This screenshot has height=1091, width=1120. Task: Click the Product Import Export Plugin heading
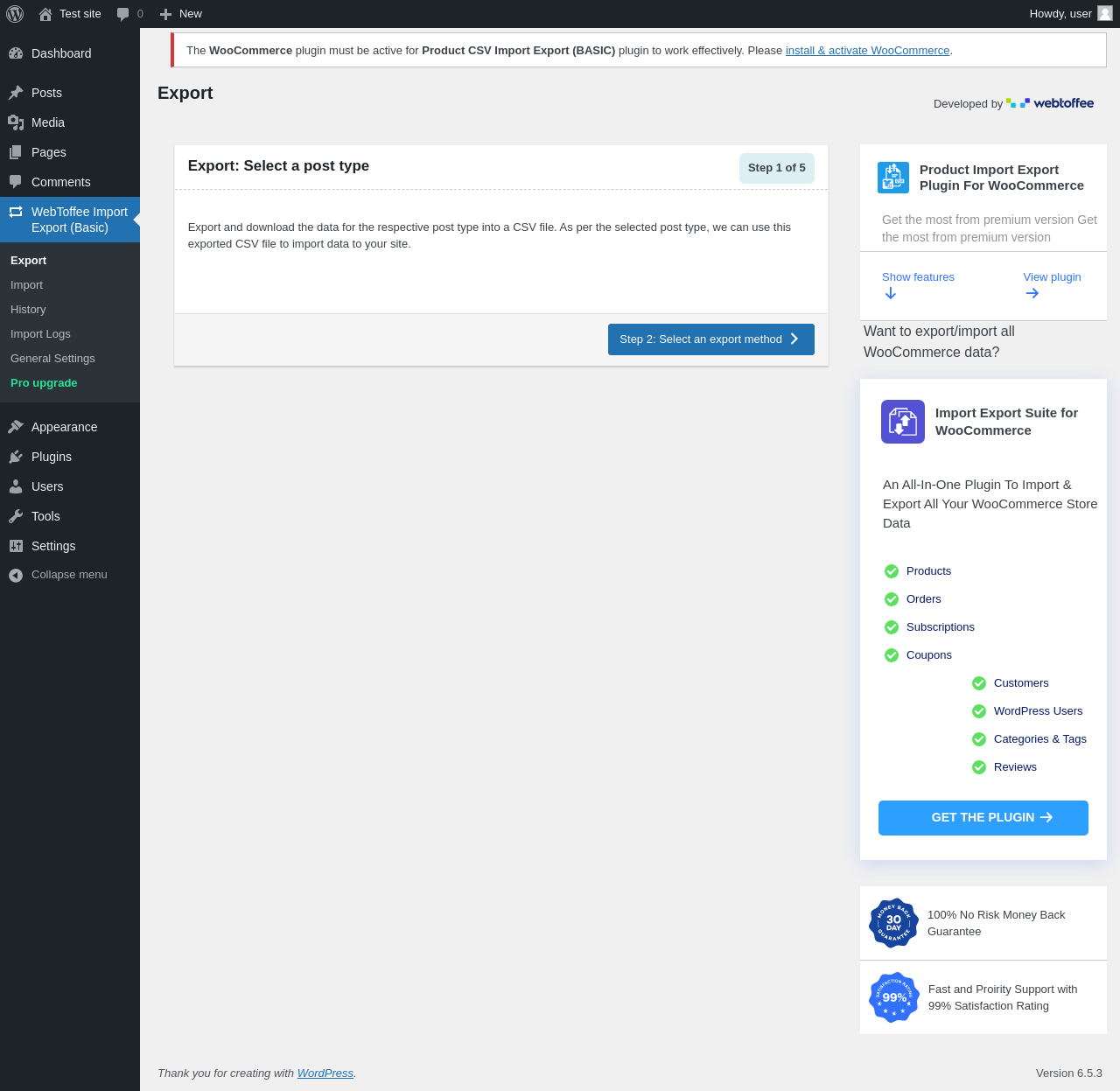[x=1002, y=178]
